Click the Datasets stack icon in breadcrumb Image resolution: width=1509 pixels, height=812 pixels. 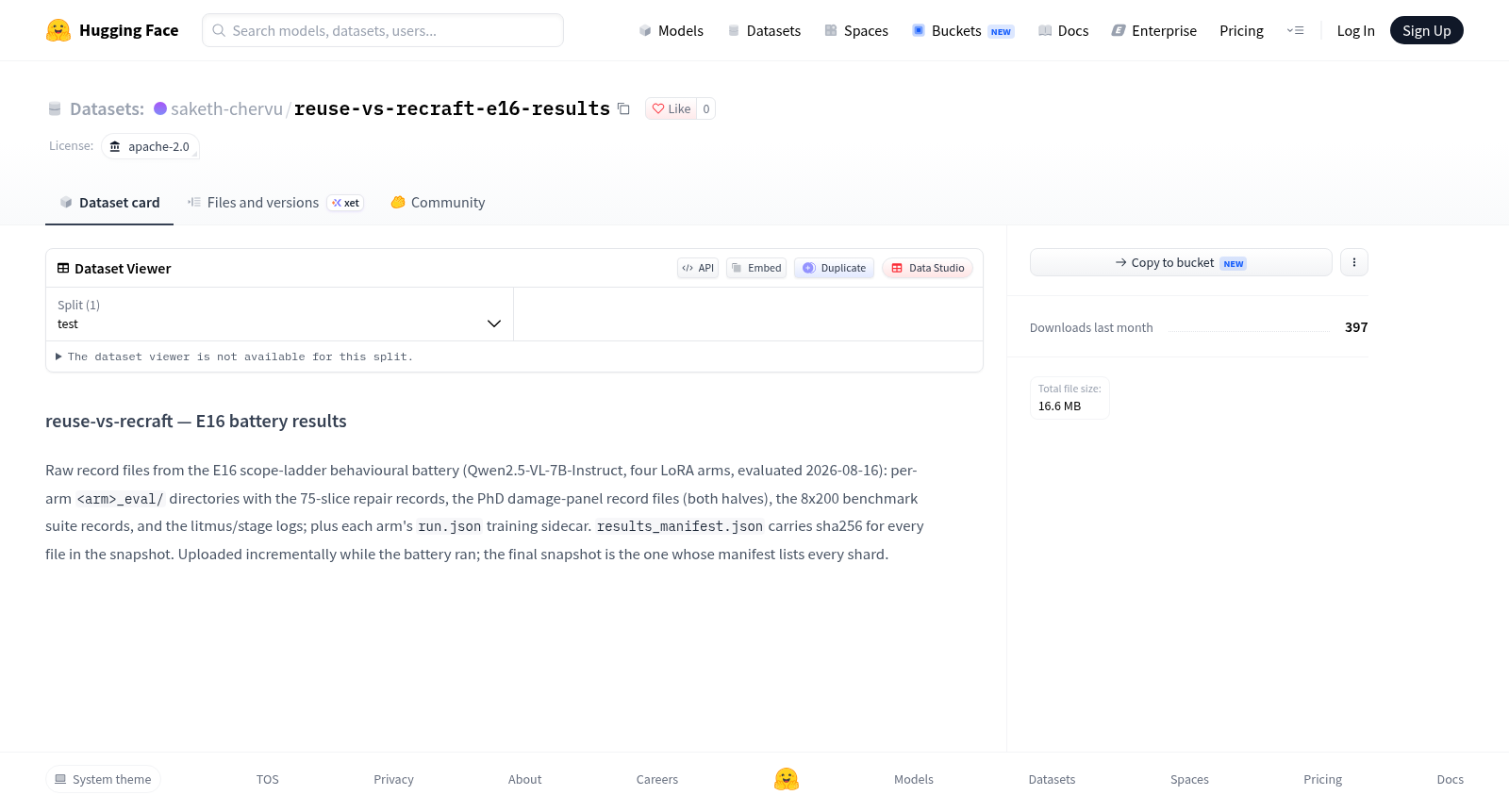tap(55, 108)
